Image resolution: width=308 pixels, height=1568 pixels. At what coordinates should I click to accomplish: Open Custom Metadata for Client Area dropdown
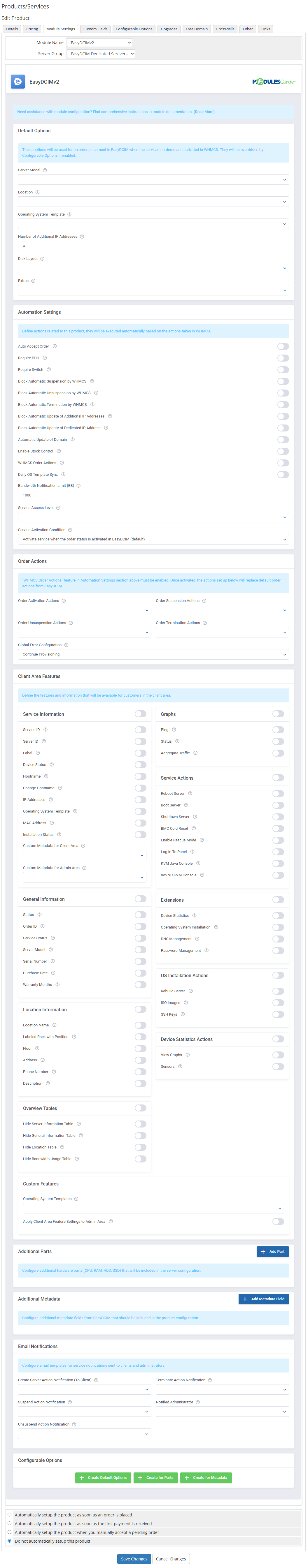84,855
